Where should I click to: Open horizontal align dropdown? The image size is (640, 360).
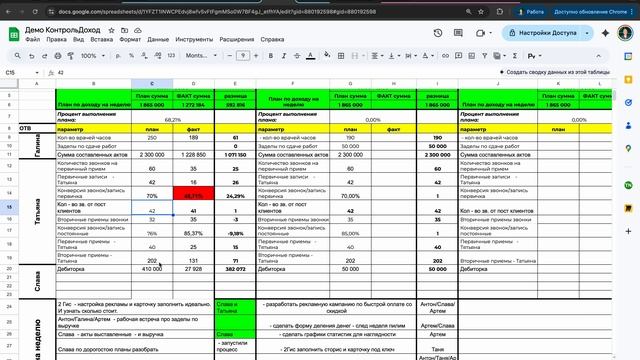point(377,56)
